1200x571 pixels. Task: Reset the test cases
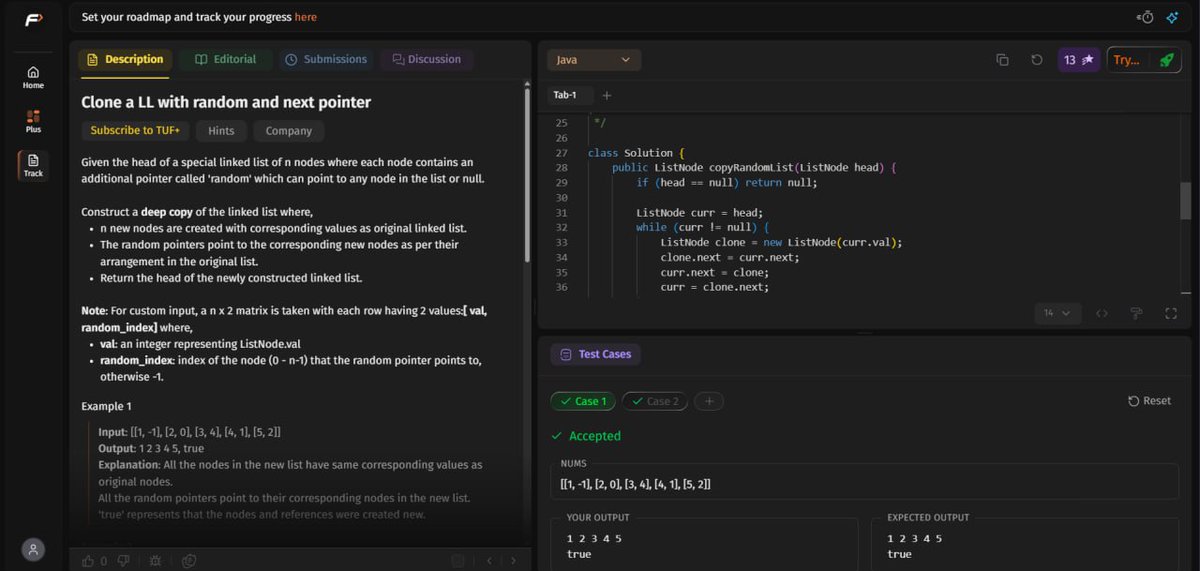pyautogui.click(x=1149, y=401)
